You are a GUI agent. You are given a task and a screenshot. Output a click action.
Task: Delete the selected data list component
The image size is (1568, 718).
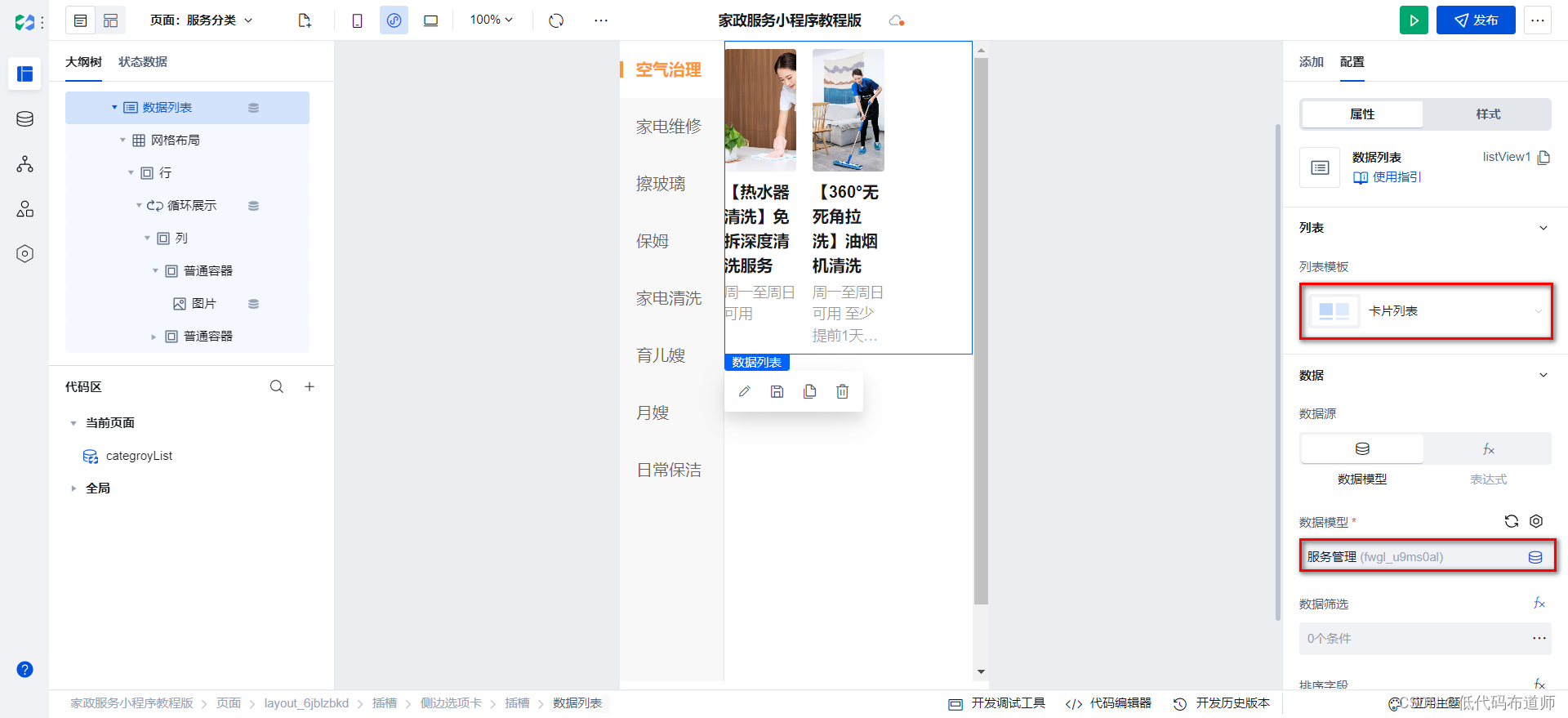[x=843, y=391]
